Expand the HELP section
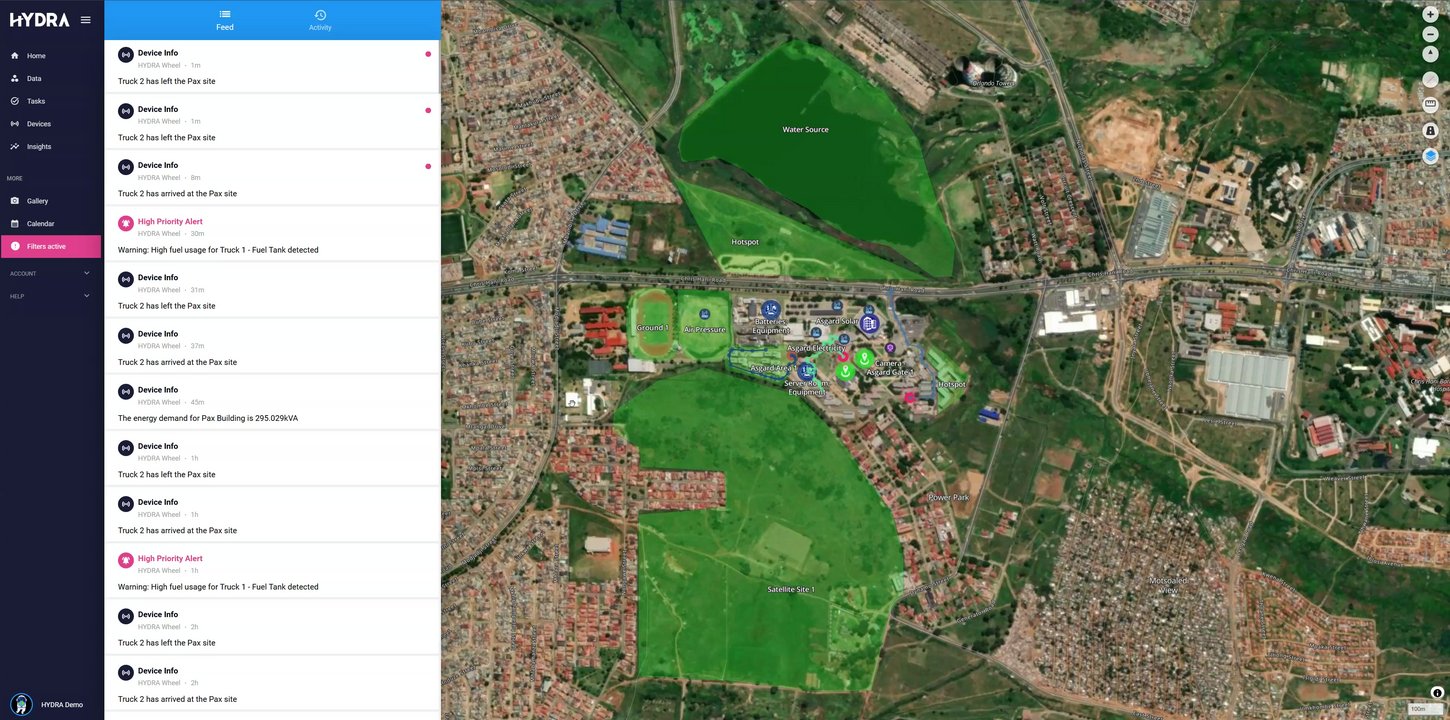 click(x=52, y=296)
